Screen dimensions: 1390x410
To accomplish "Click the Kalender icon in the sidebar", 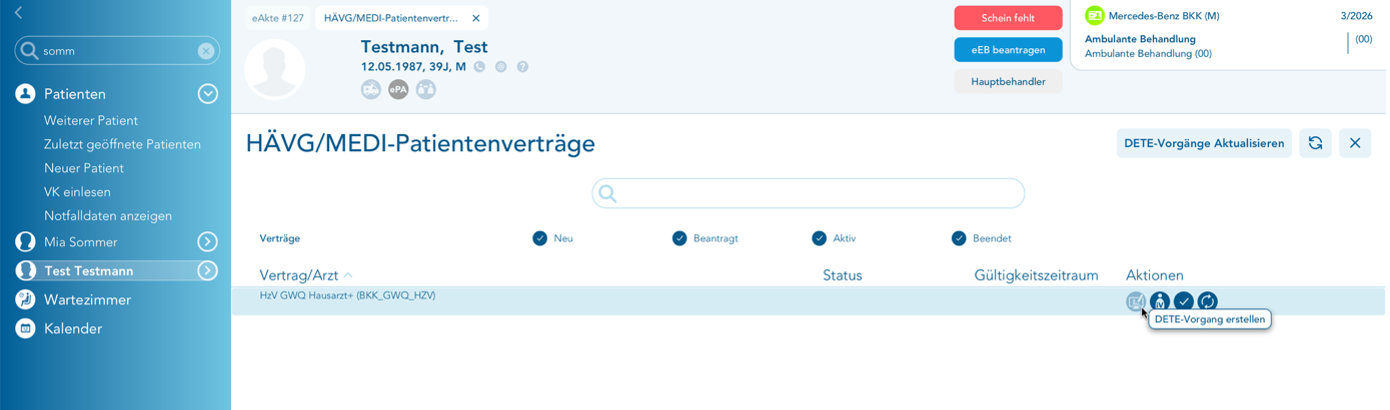I will [x=26, y=329].
